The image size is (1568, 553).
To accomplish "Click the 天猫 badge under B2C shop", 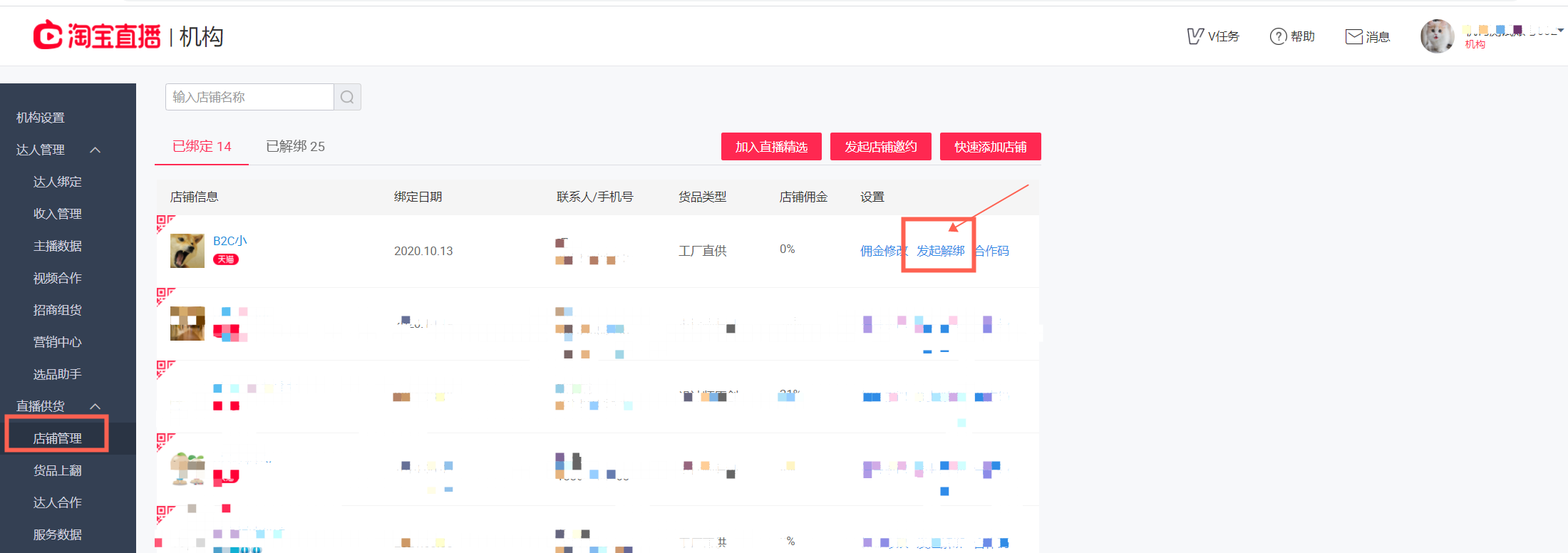I will tap(226, 259).
